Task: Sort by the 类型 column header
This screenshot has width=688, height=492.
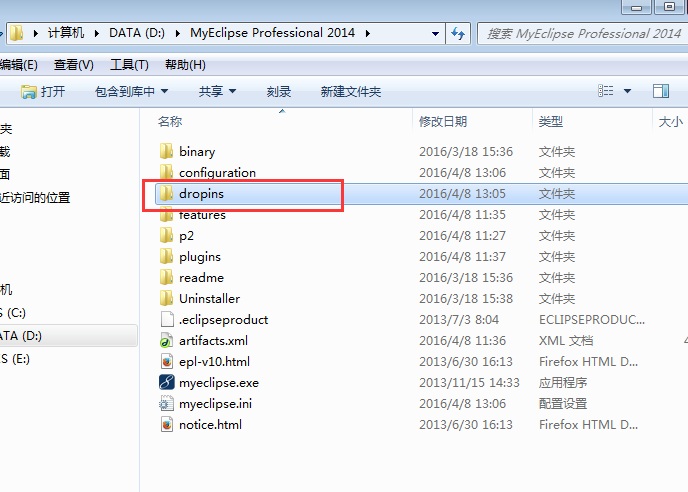Action: coord(551,121)
